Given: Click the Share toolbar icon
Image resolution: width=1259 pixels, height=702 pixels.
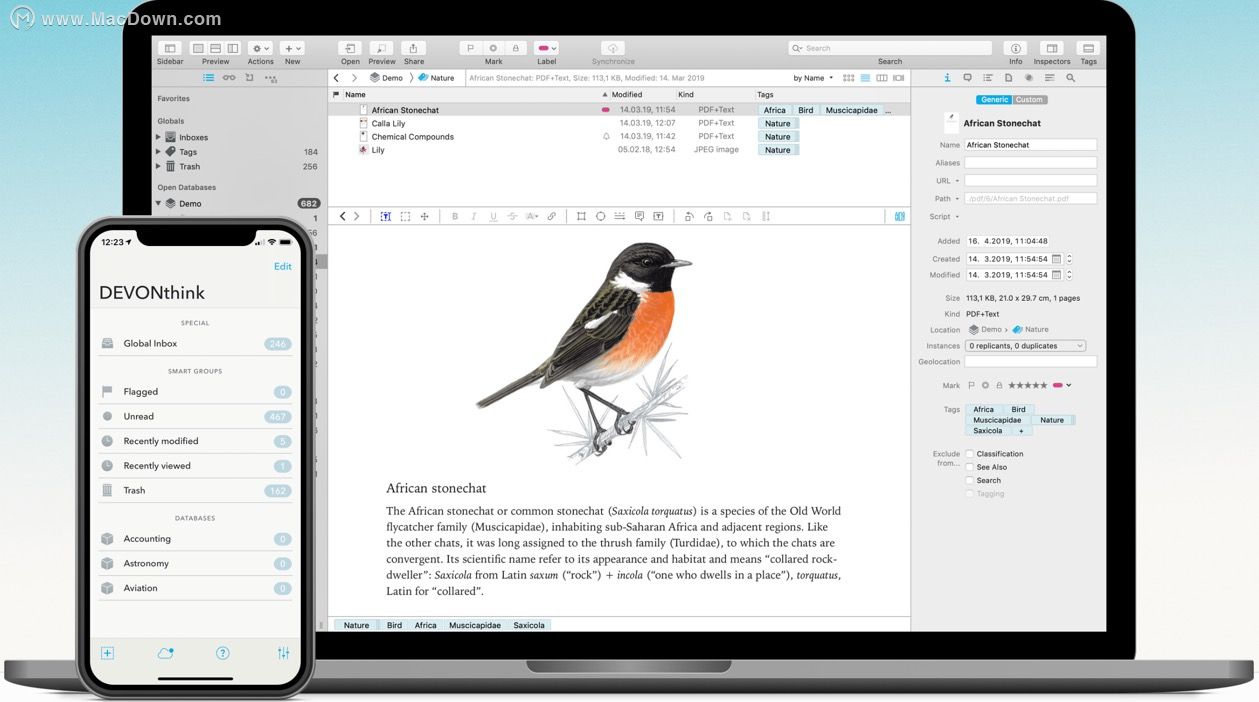Looking at the screenshot, I should (x=413, y=48).
